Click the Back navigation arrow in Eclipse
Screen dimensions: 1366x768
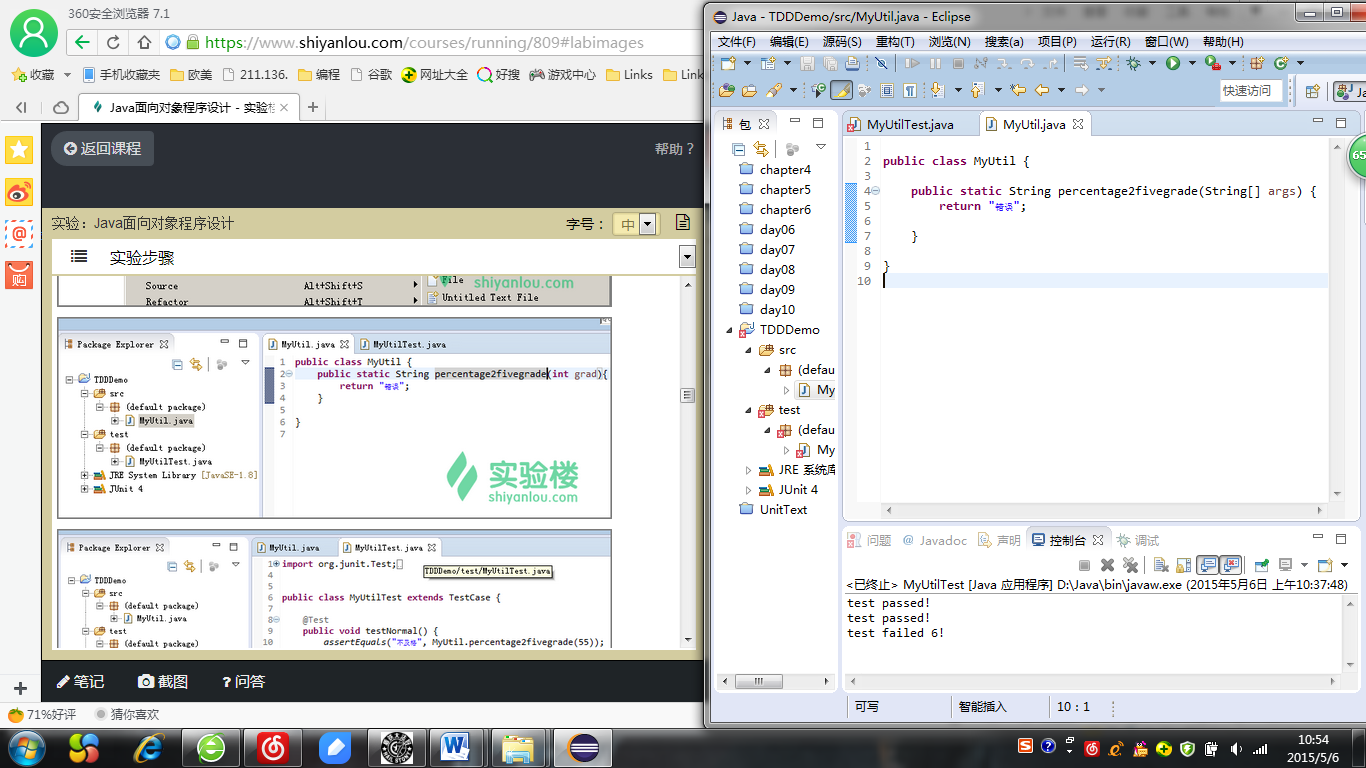tap(1041, 90)
